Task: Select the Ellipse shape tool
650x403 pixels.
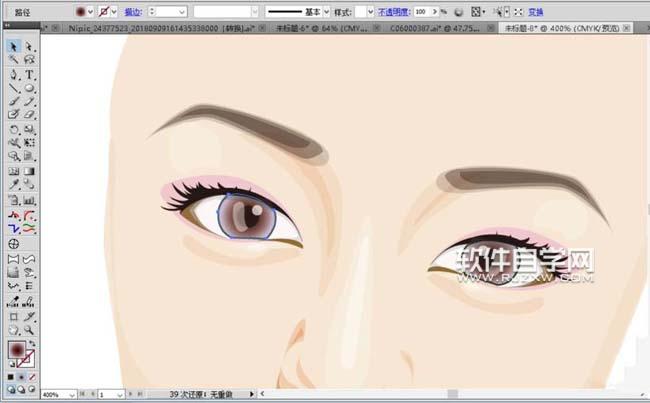Action: pyautogui.click(x=29, y=88)
